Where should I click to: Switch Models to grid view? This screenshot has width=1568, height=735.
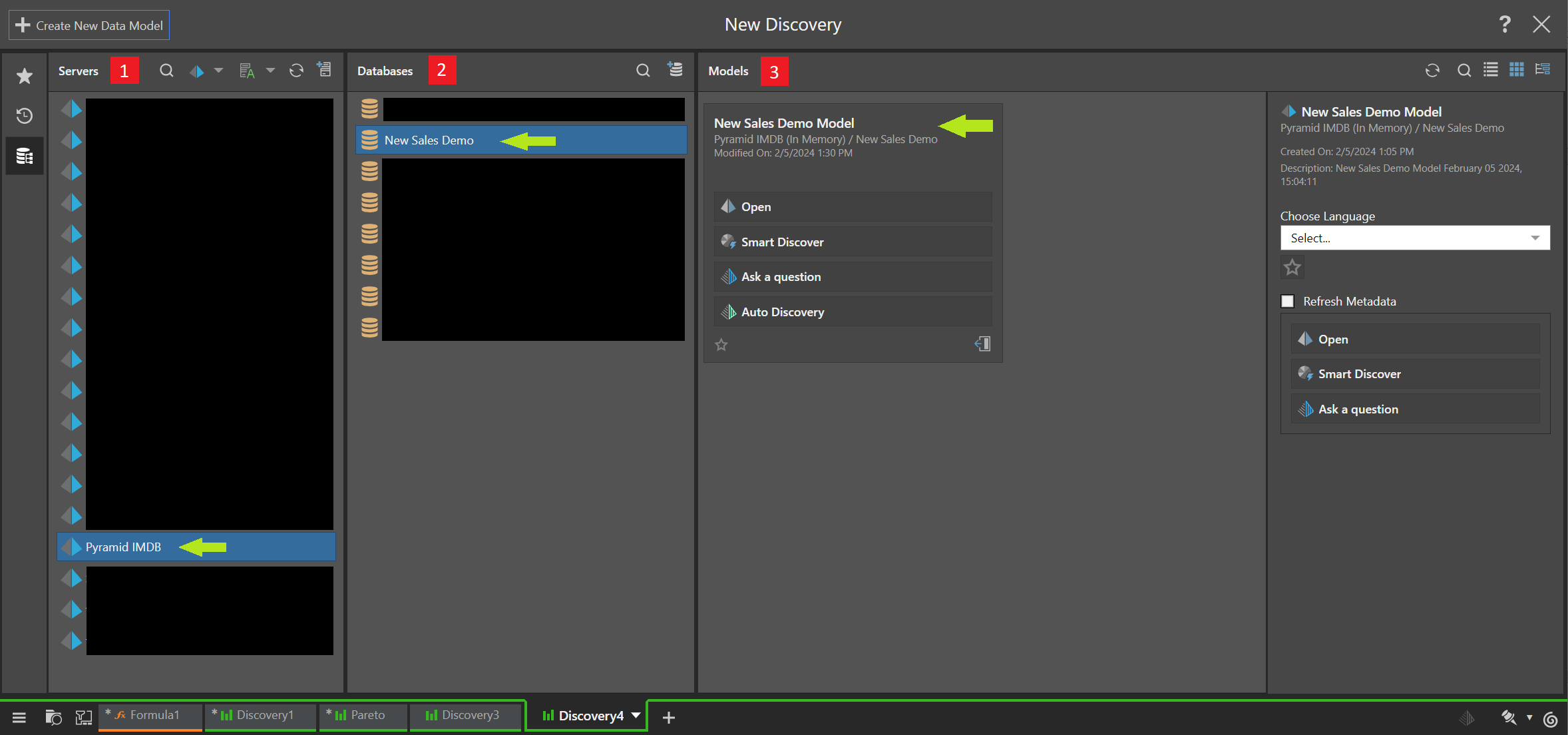click(1517, 70)
